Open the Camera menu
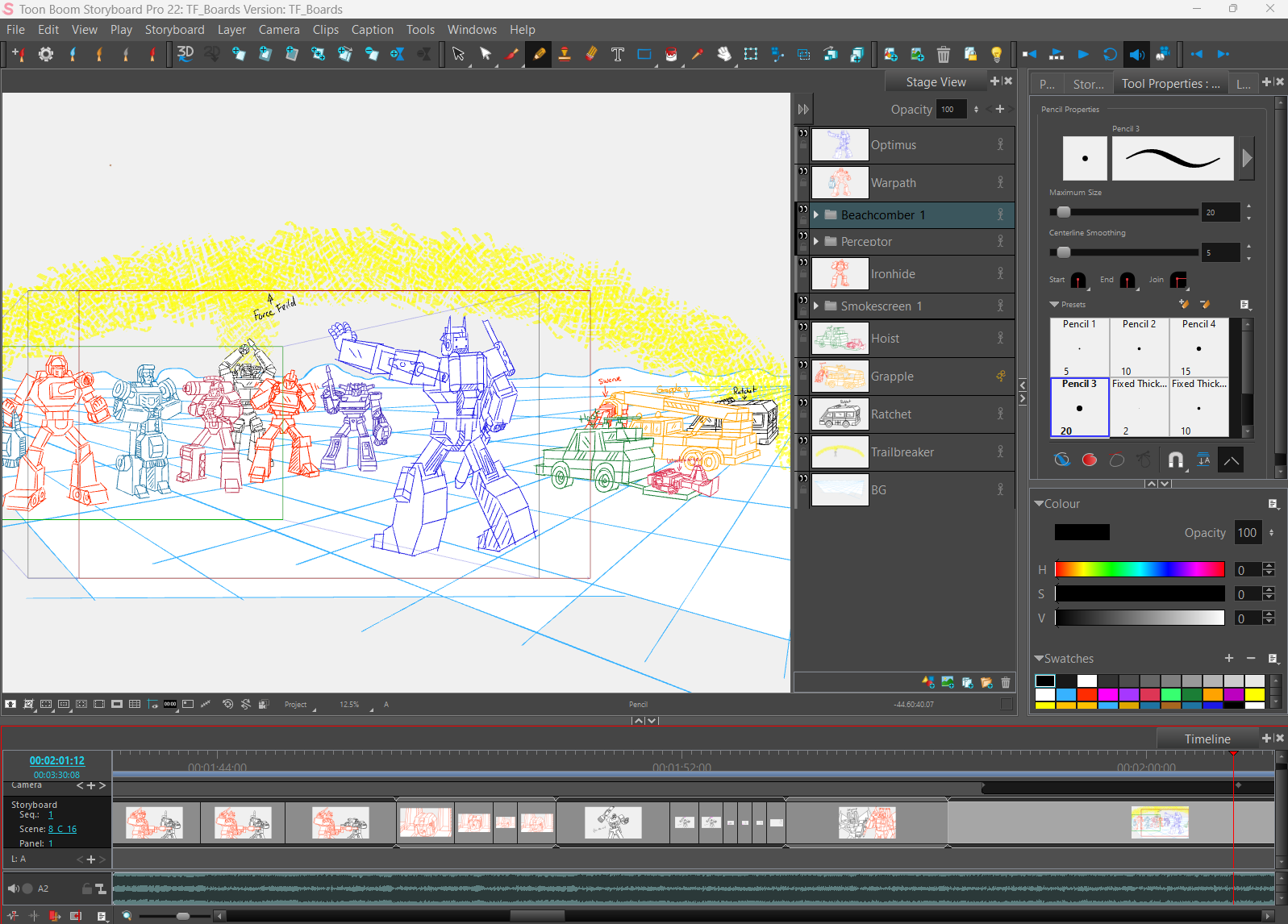 click(x=279, y=29)
